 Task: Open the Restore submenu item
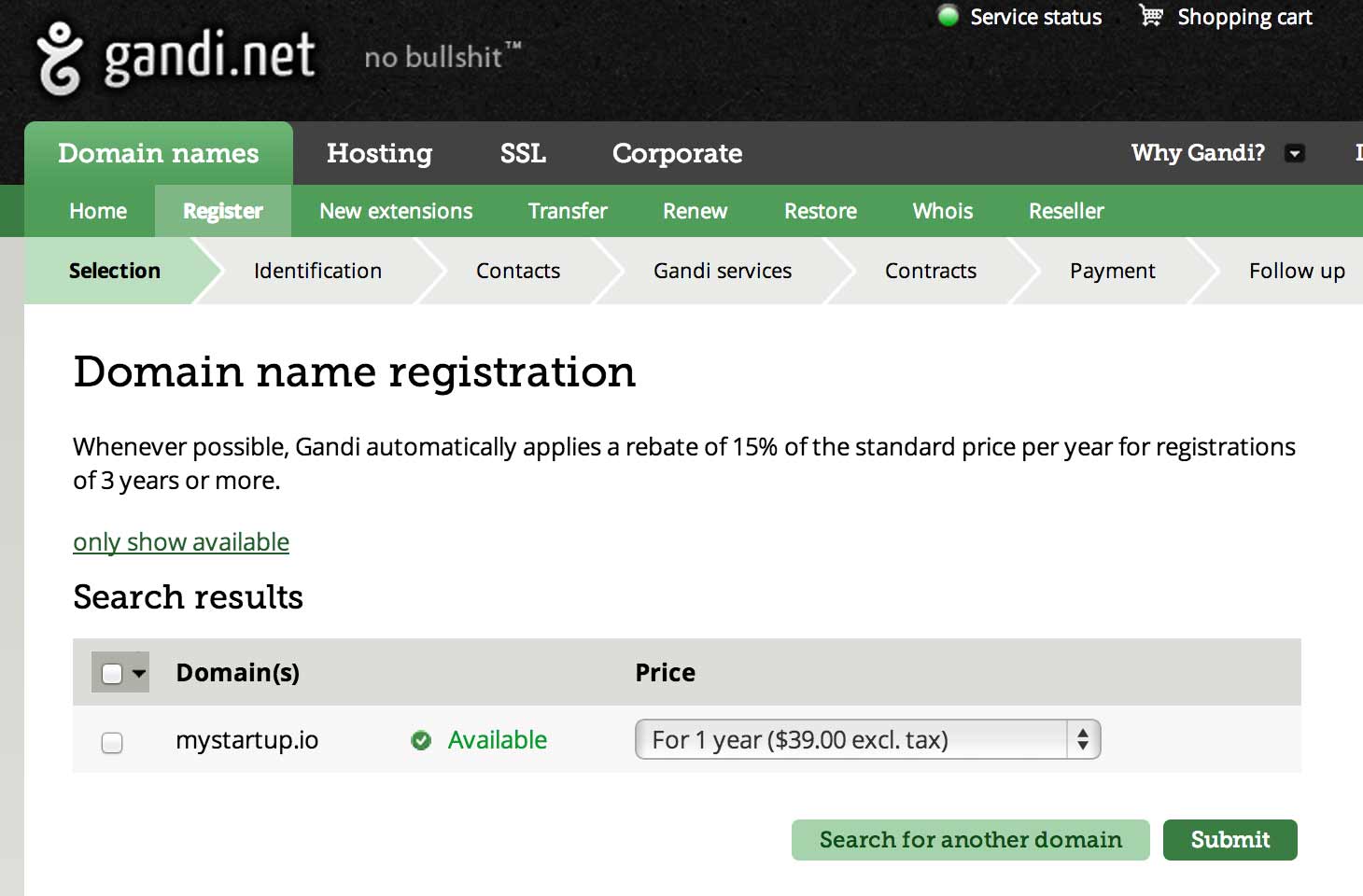point(821,211)
